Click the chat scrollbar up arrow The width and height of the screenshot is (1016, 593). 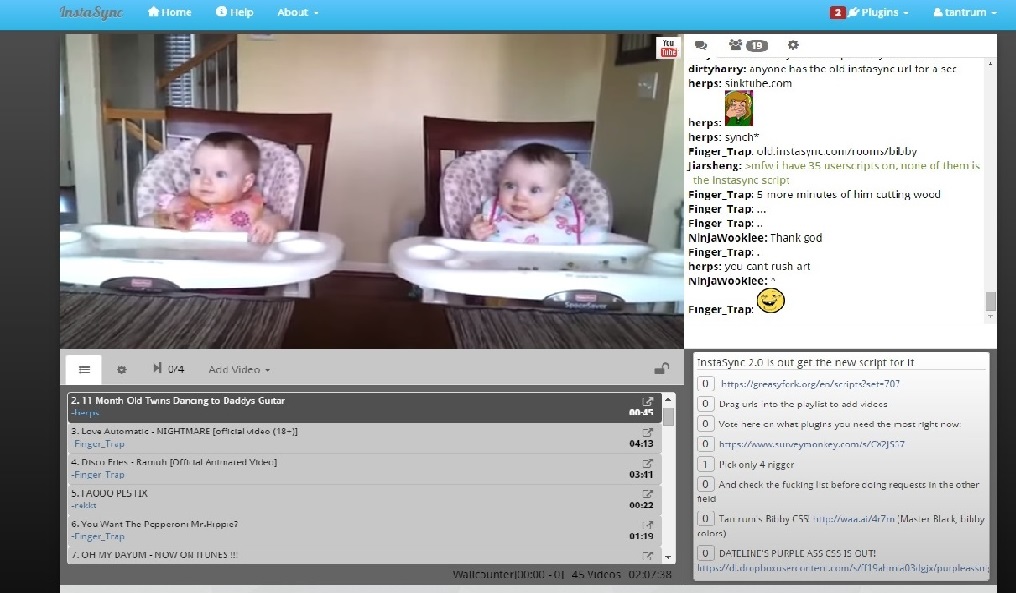[x=990, y=64]
